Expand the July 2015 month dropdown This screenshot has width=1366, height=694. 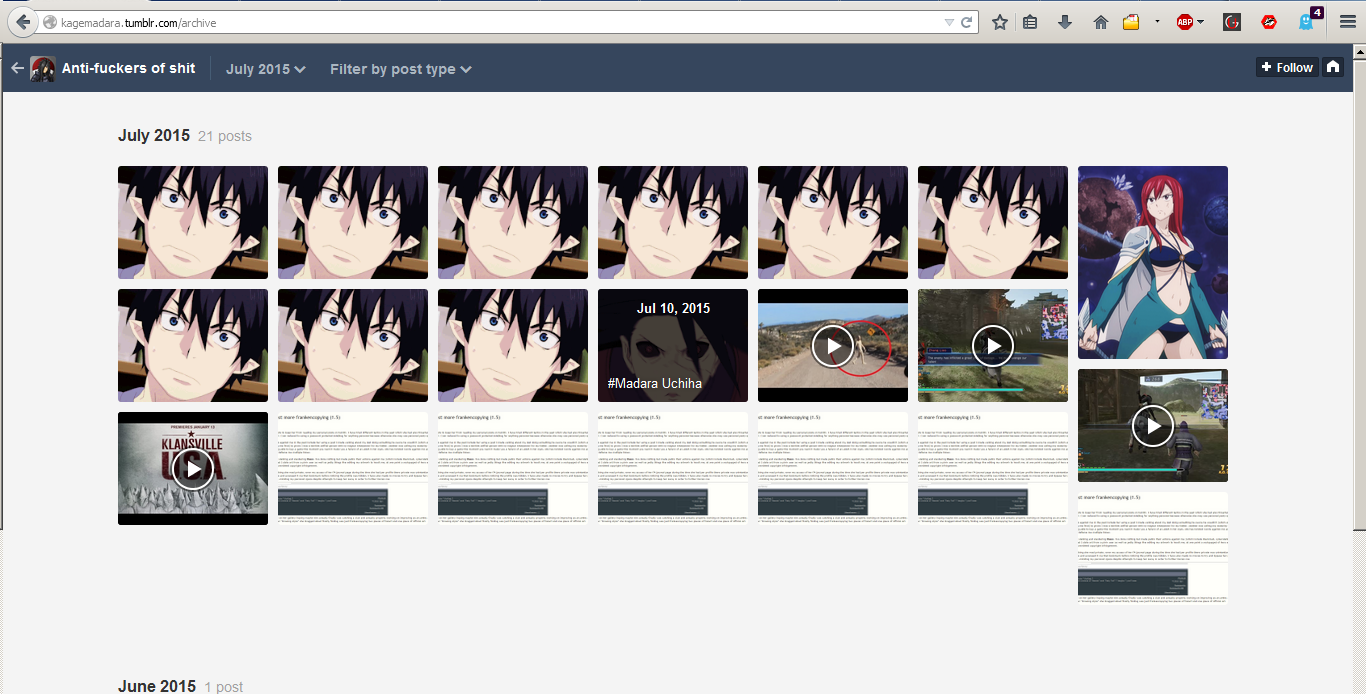265,69
